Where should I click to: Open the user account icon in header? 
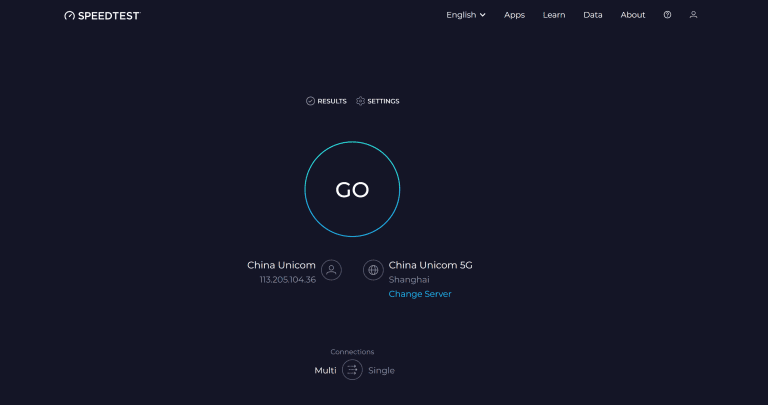tap(693, 15)
